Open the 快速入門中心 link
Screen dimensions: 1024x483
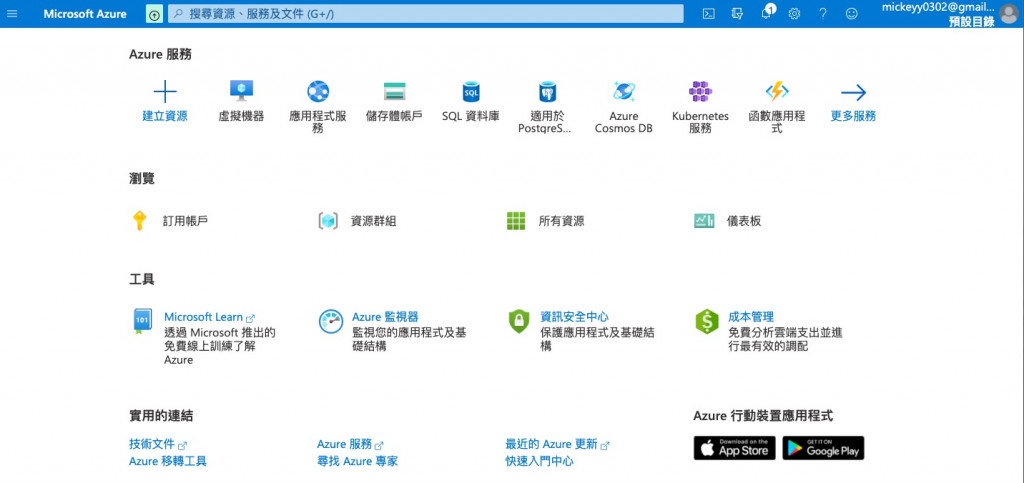coord(539,461)
